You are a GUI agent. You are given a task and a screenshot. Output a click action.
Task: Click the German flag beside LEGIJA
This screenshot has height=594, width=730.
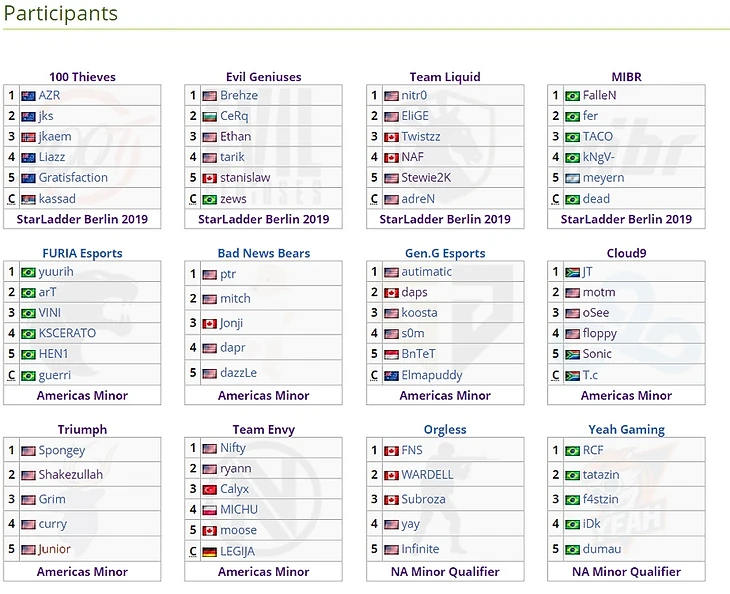(x=209, y=551)
